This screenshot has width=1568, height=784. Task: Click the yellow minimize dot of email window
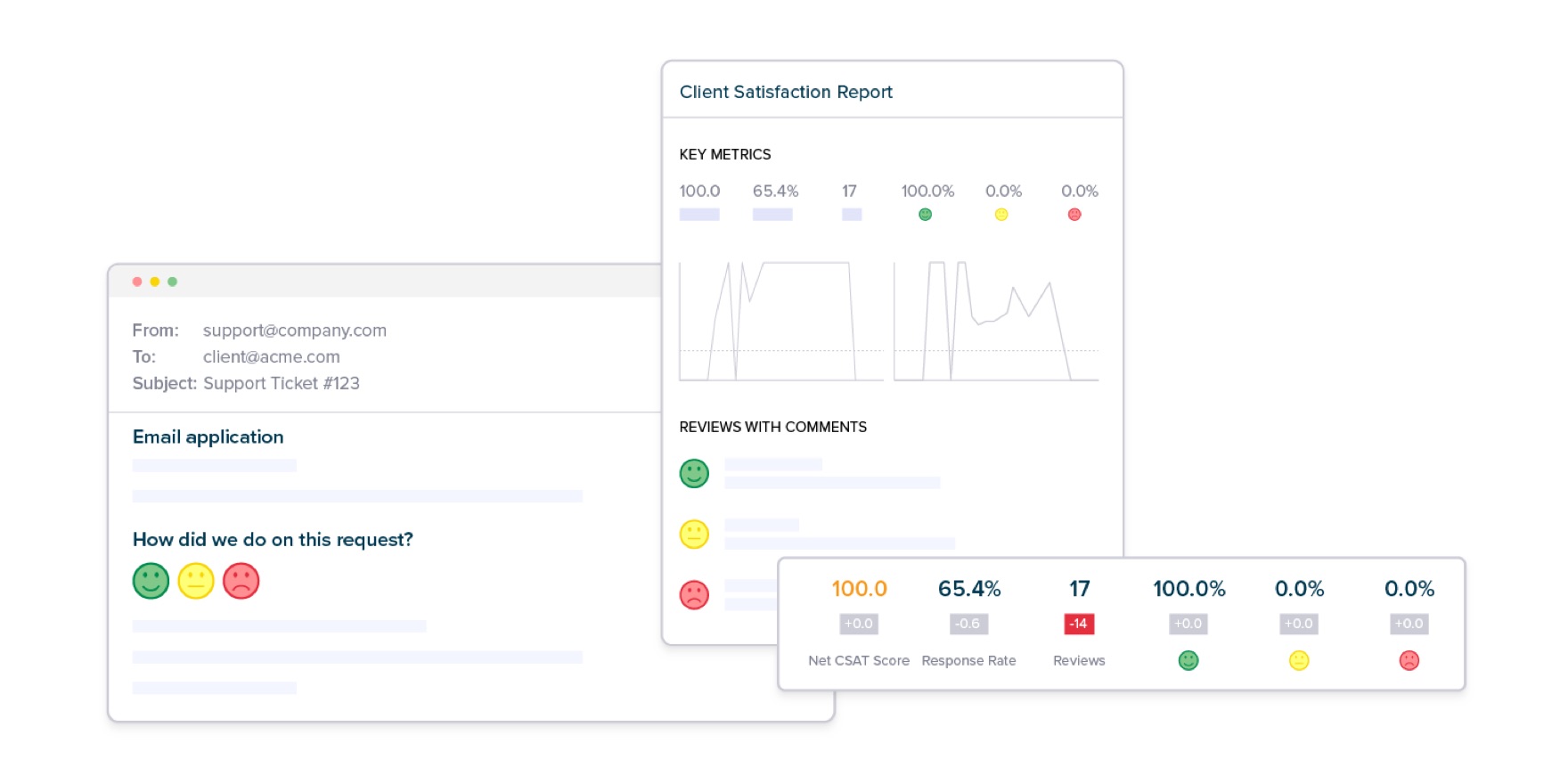155,282
